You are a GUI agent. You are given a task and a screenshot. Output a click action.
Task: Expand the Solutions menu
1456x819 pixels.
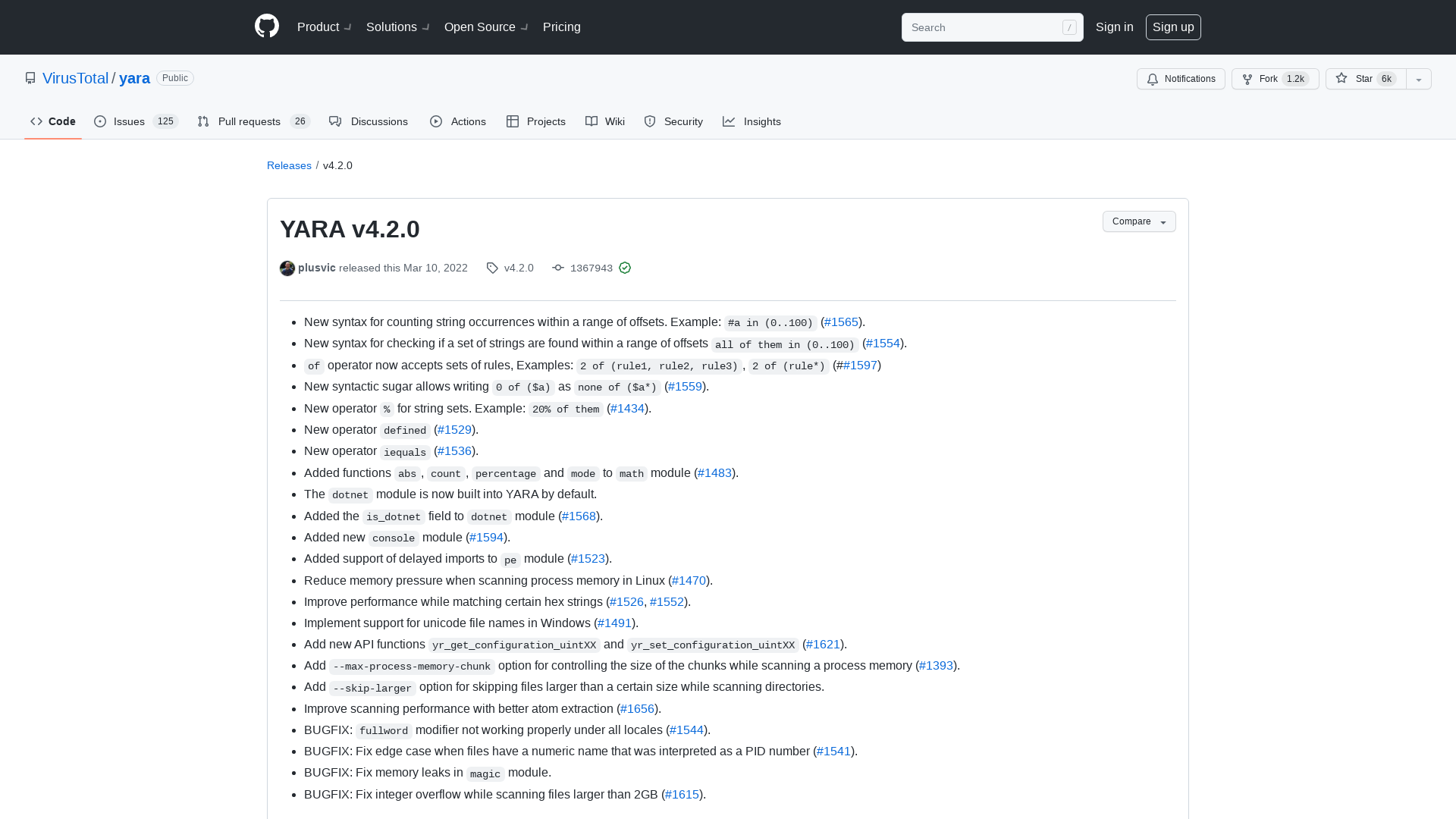[397, 27]
